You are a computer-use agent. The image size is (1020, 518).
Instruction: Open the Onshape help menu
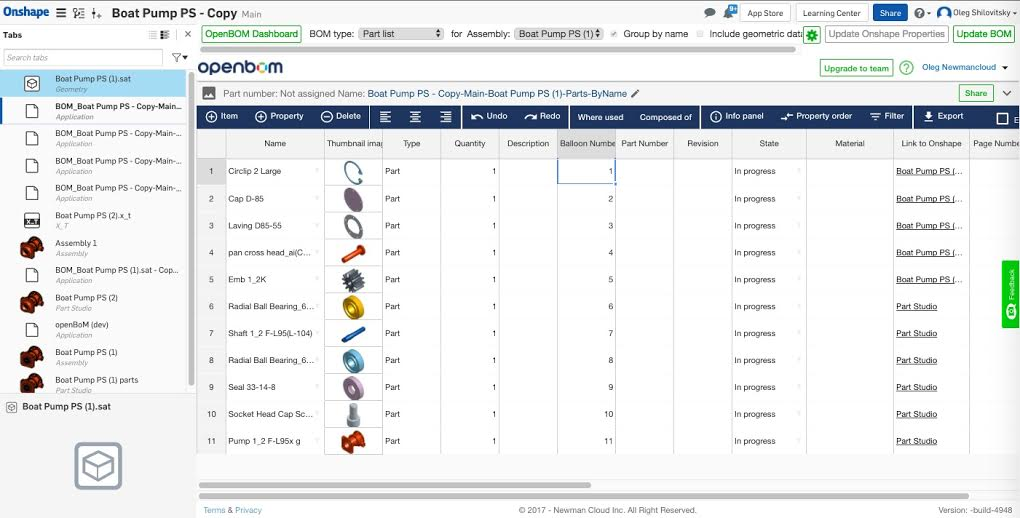pyautogui.click(x=922, y=13)
